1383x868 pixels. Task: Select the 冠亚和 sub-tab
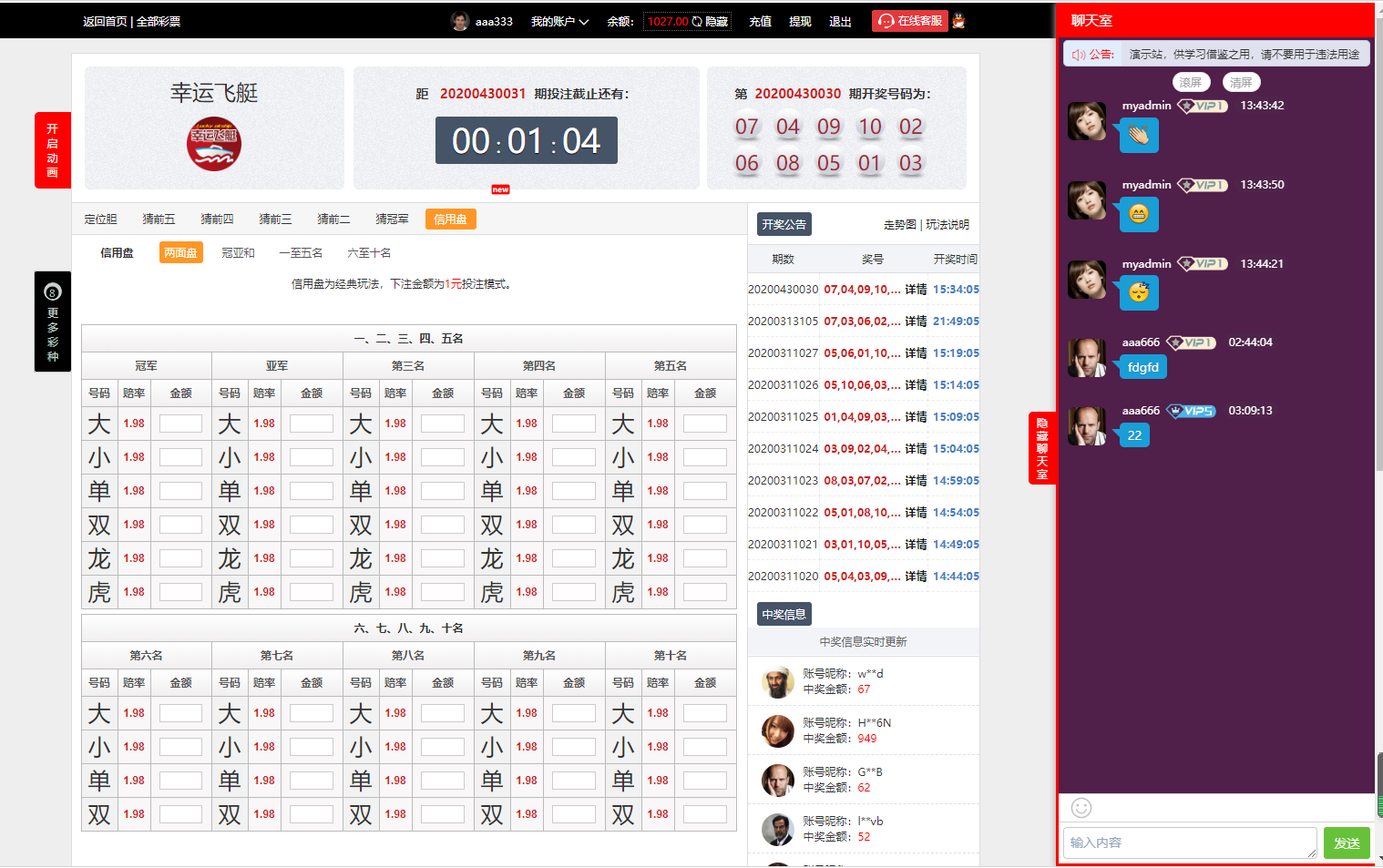238,253
